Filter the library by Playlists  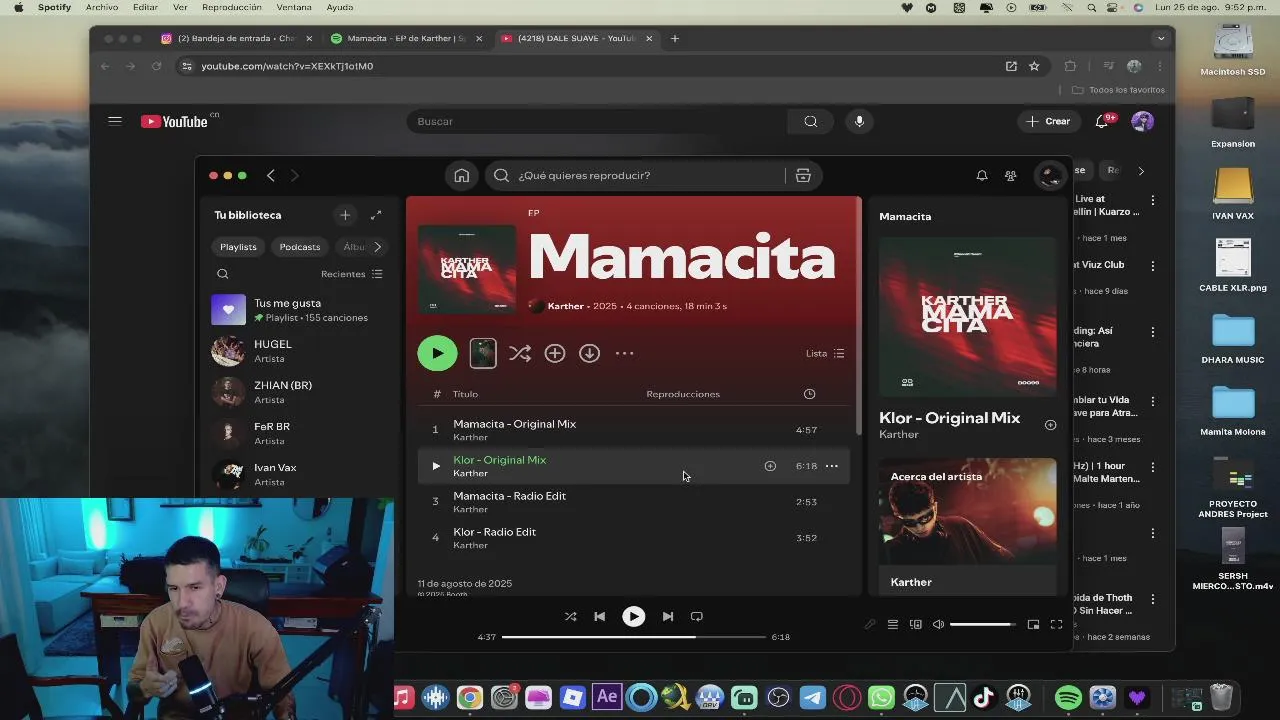click(x=238, y=247)
